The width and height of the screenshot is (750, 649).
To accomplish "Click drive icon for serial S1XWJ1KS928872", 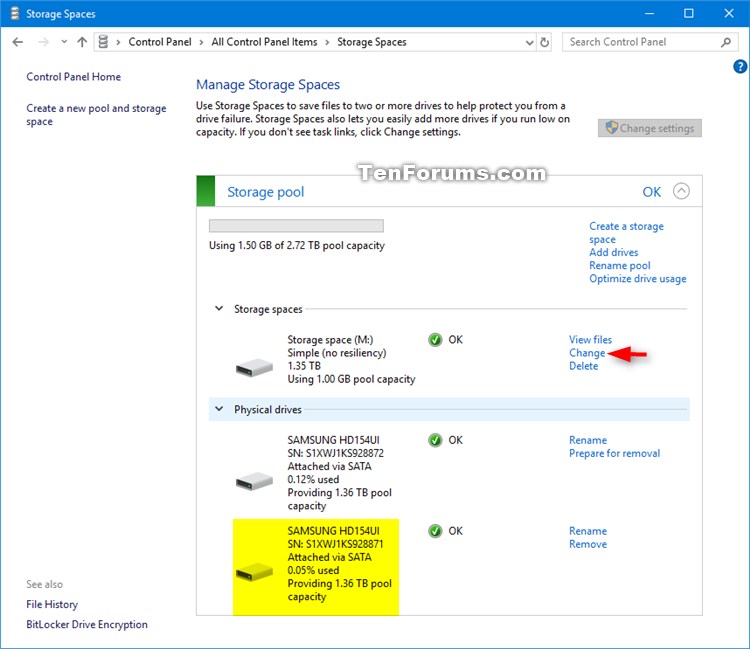I will click(x=254, y=481).
